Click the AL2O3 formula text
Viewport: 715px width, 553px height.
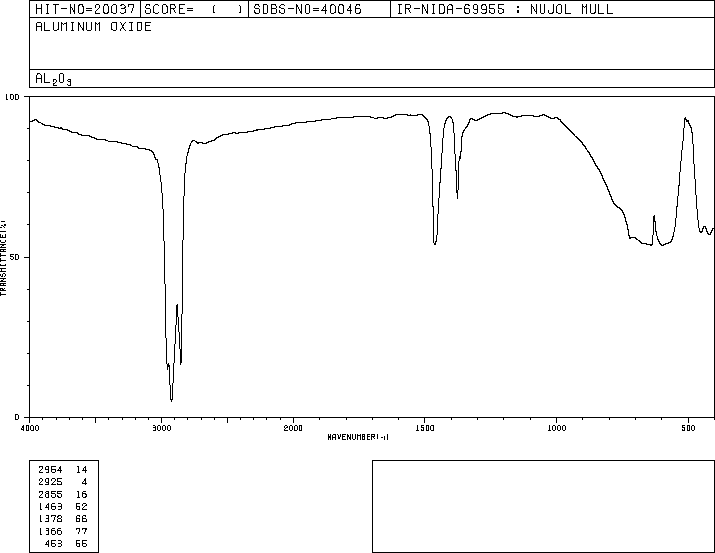point(53,79)
